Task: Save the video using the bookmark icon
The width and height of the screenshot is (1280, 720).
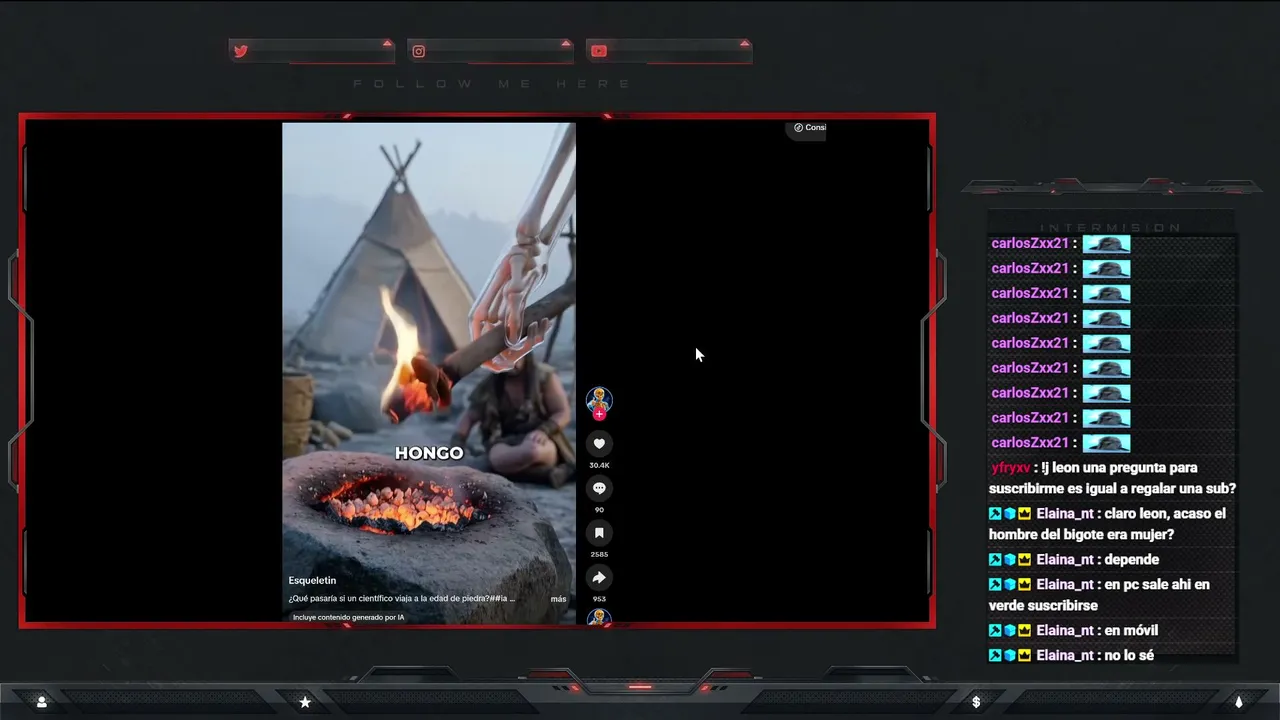Action: tap(599, 533)
